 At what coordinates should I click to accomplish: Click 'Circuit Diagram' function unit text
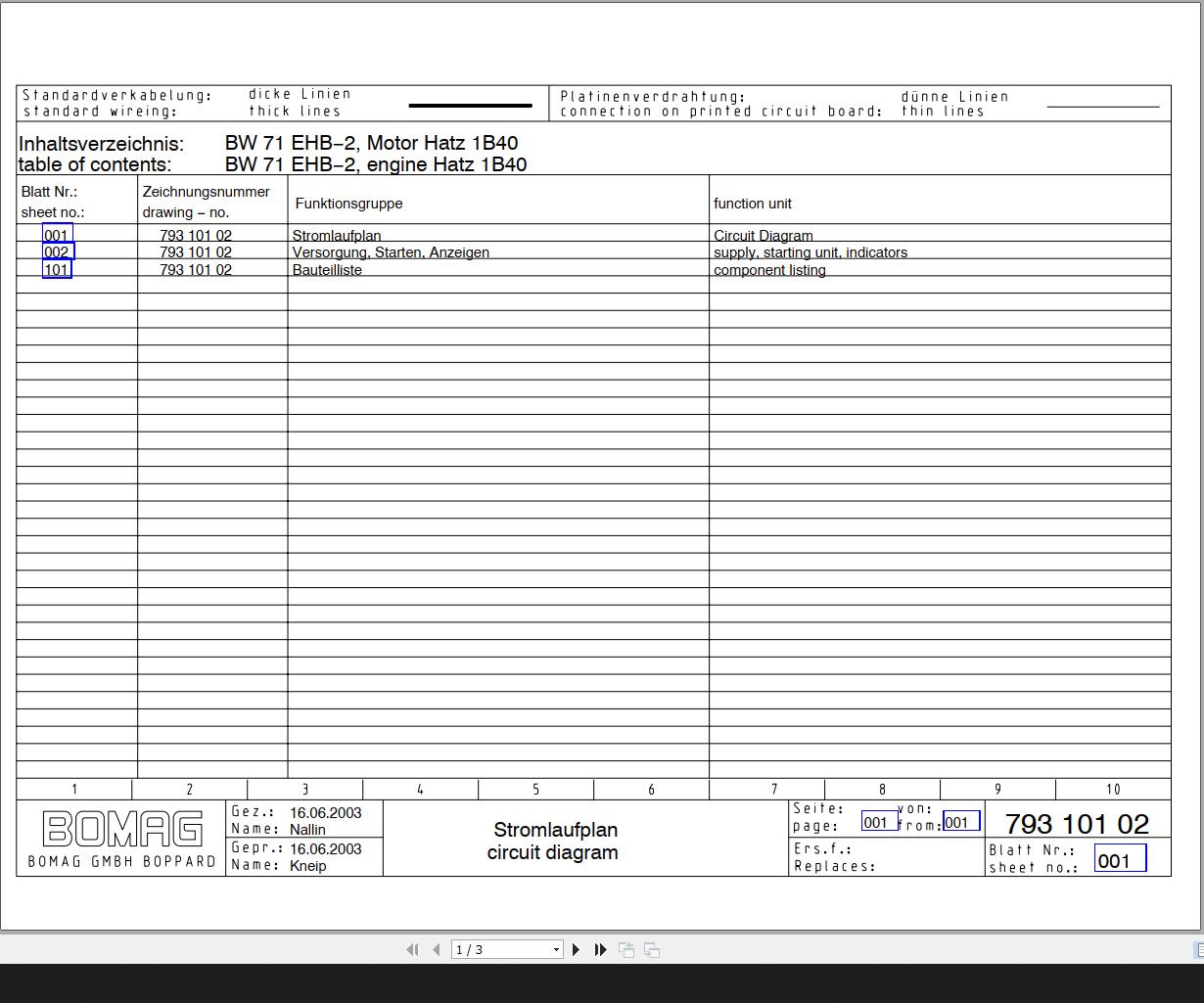[764, 236]
